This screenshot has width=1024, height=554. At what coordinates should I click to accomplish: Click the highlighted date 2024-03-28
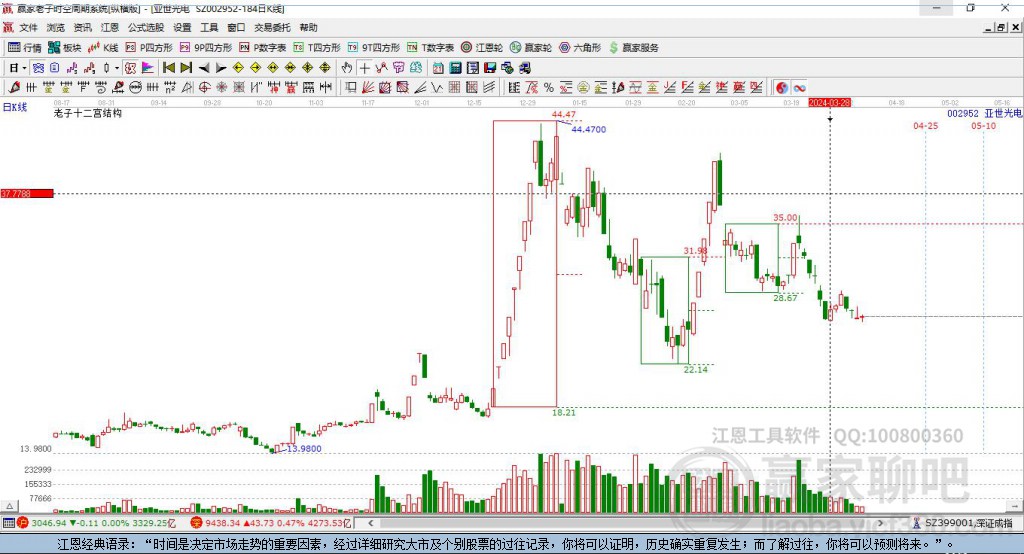tap(829, 103)
